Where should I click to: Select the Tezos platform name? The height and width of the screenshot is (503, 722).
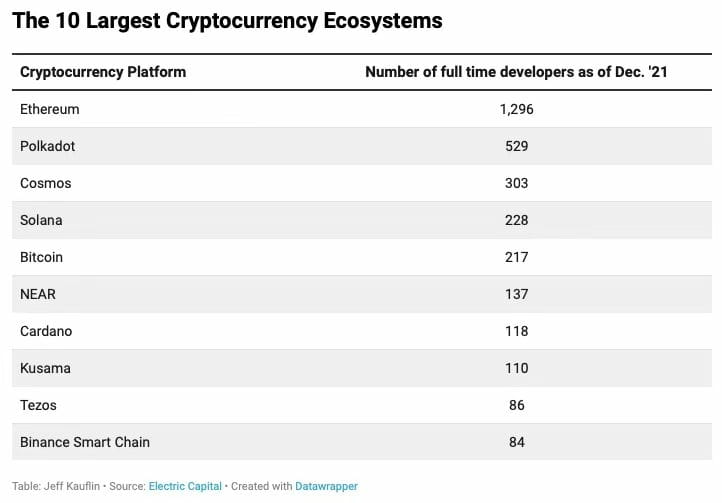(x=38, y=405)
